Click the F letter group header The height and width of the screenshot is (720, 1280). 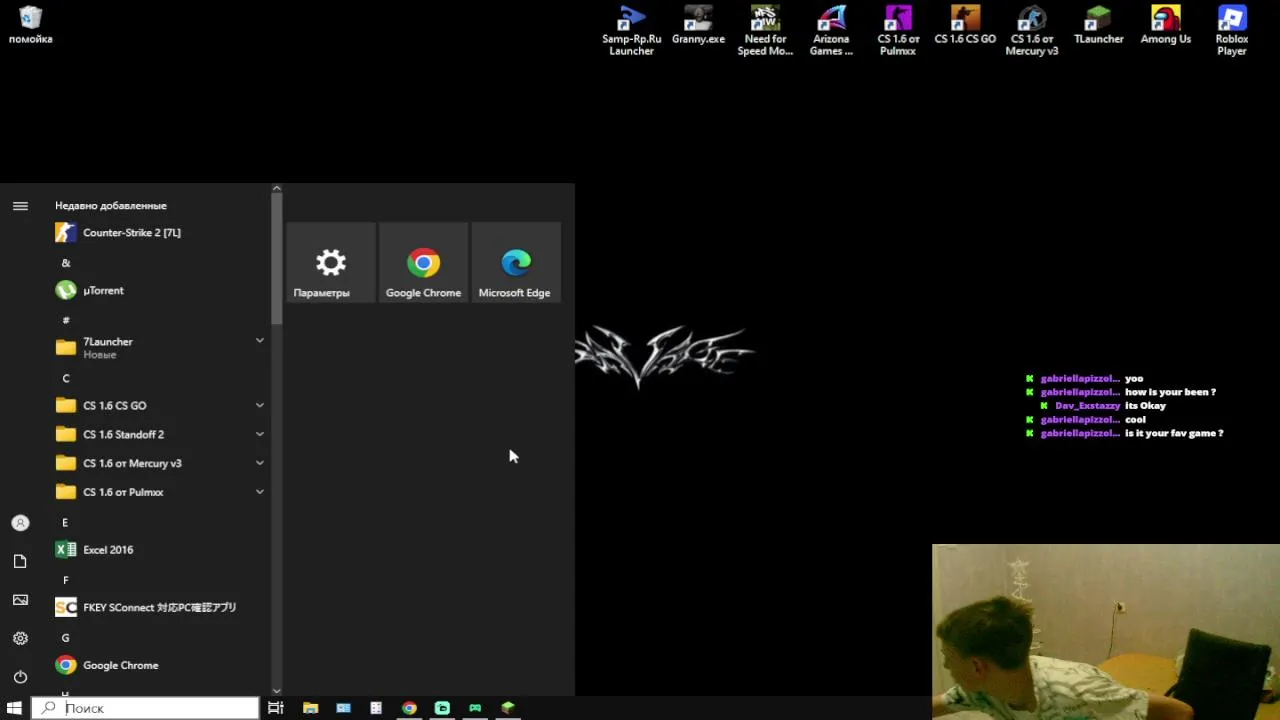coord(66,580)
